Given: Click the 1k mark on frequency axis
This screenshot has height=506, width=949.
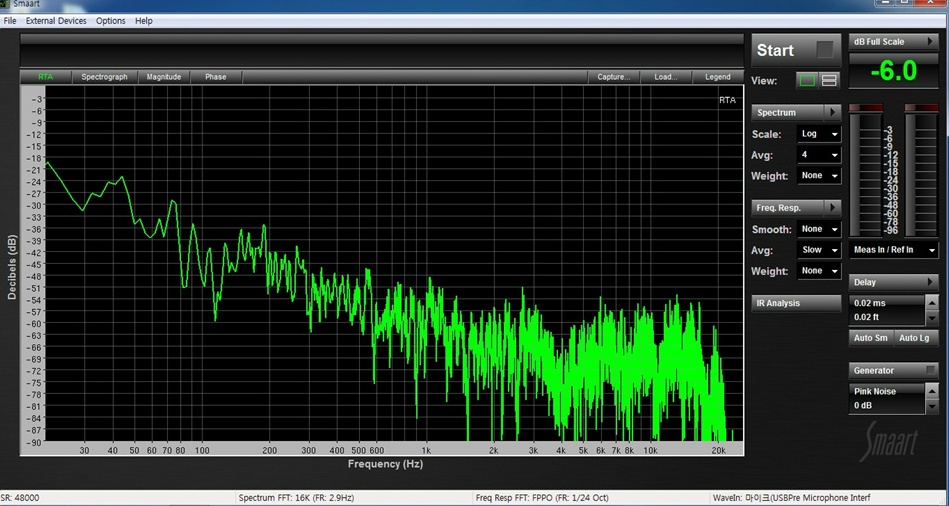Looking at the screenshot, I should pyautogui.click(x=426, y=450).
